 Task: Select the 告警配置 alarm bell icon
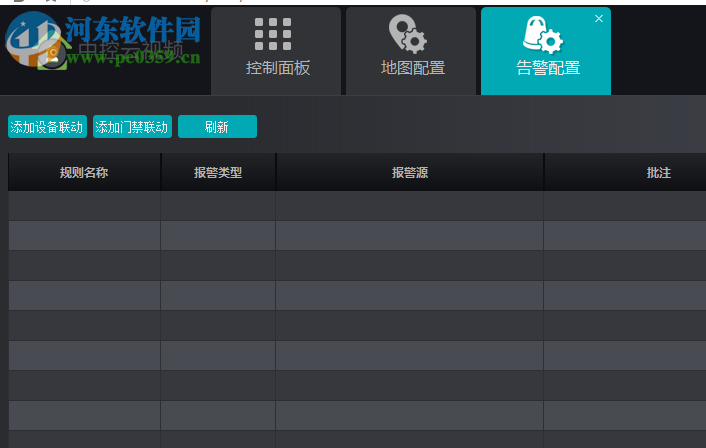coord(543,35)
